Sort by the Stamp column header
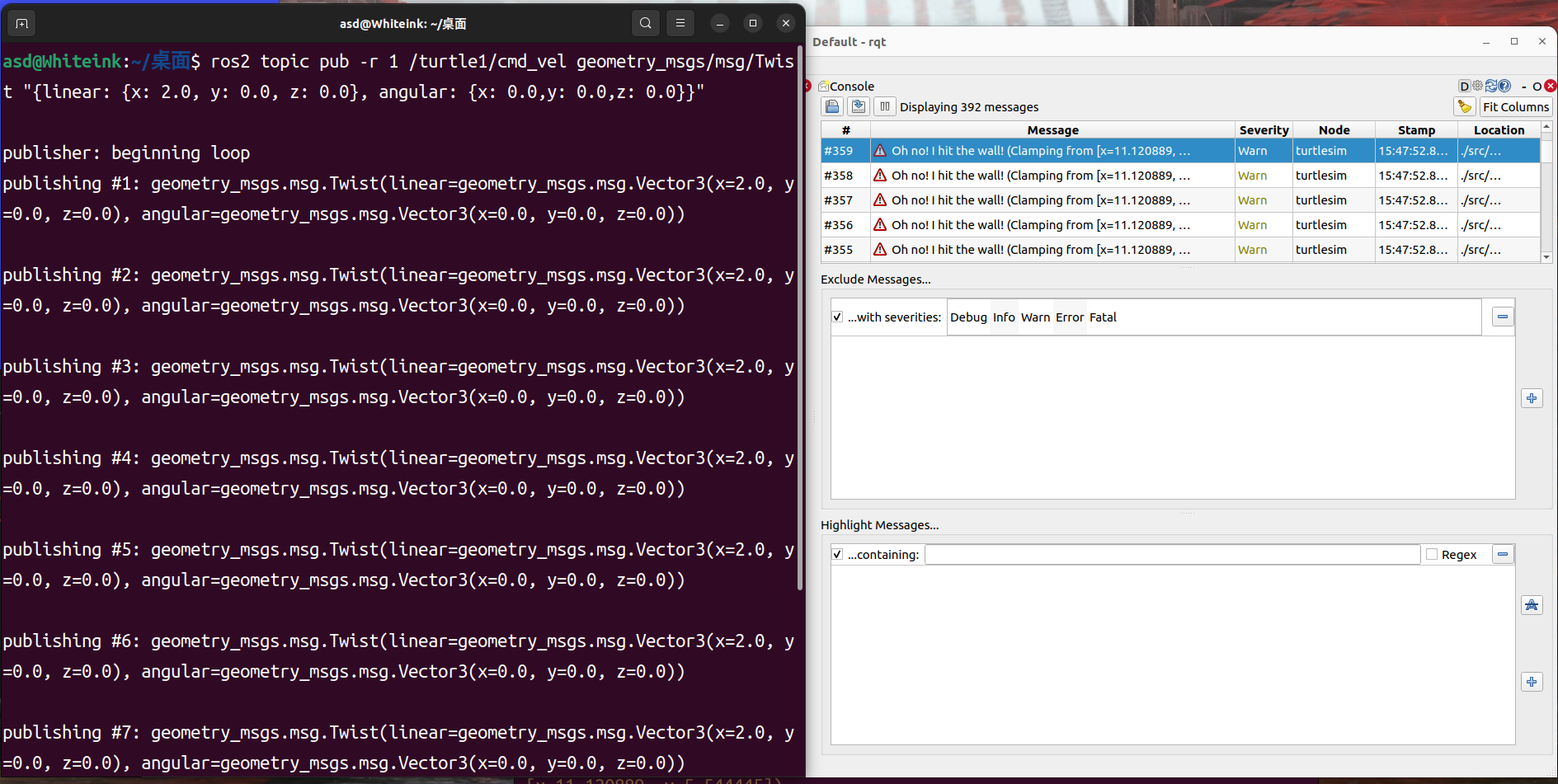The width and height of the screenshot is (1558, 784). pyautogui.click(x=1416, y=130)
